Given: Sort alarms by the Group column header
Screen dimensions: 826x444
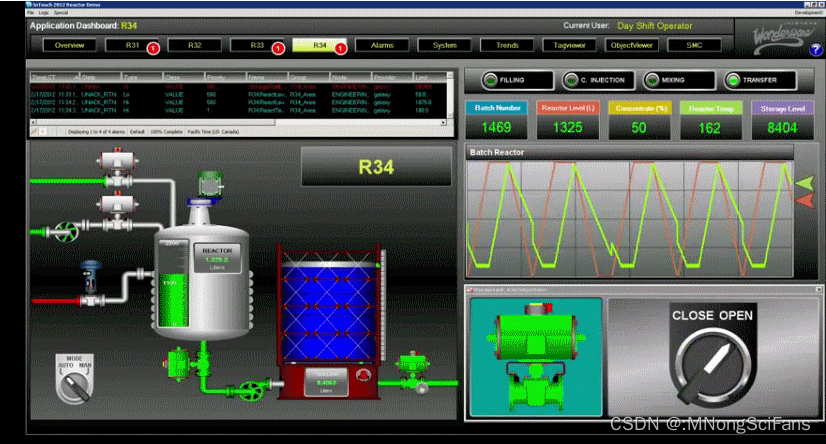Looking at the screenshot, I should pyautogui.click(x=309, y=77).
